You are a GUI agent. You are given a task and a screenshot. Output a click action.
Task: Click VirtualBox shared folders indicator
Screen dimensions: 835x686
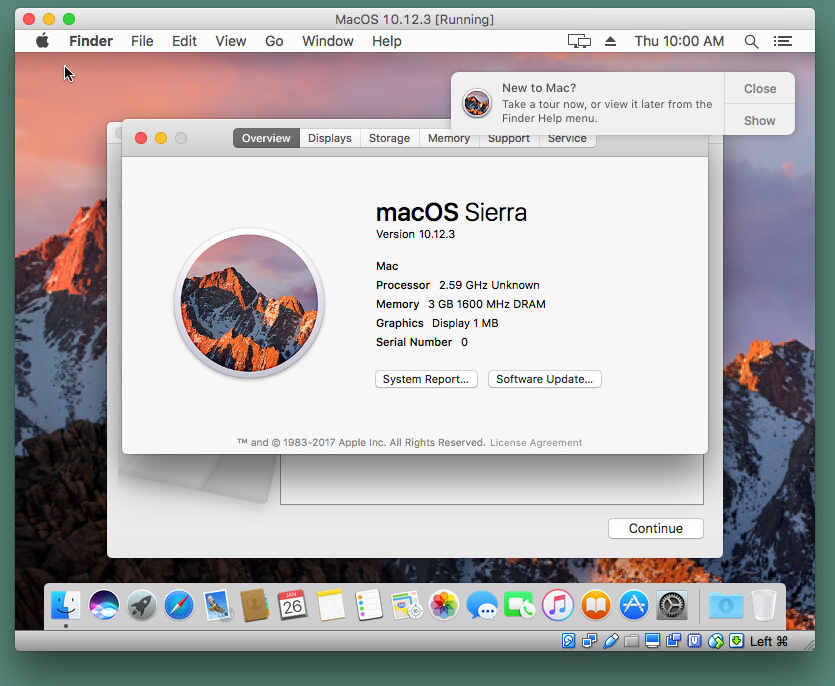point(631,641)
